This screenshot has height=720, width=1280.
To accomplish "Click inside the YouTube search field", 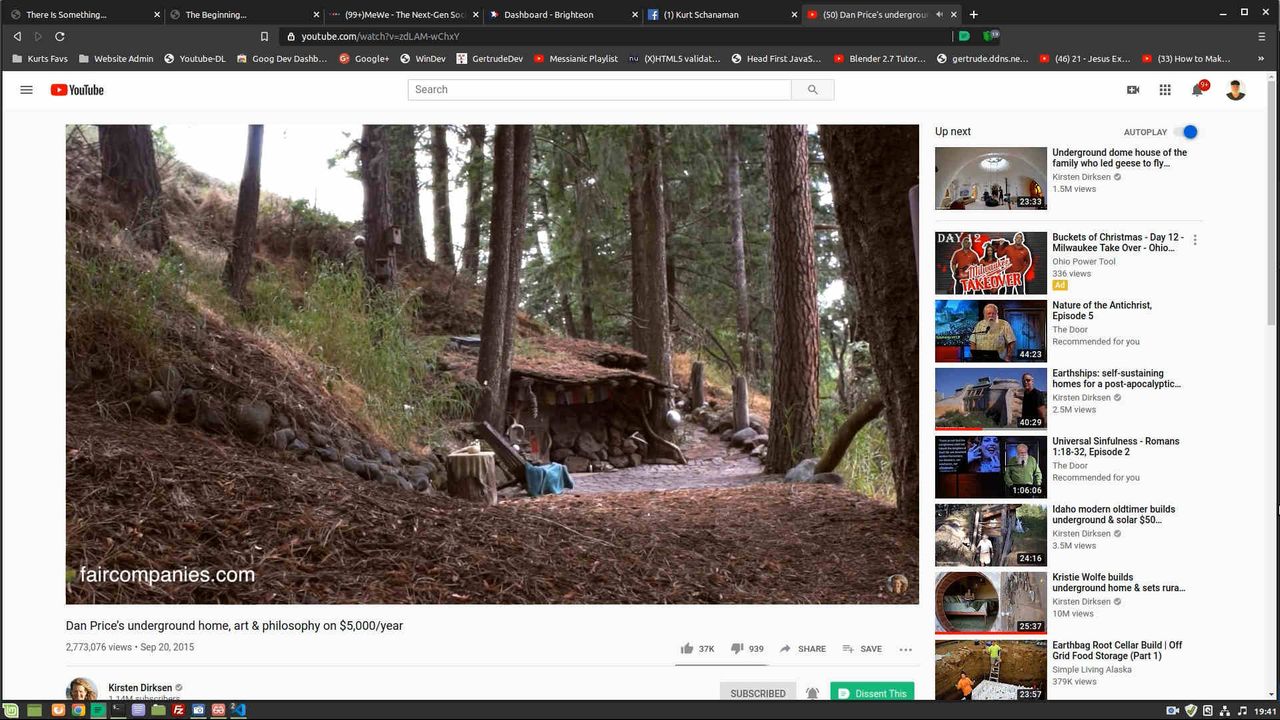I will pyautogui.click(x=600, y=90).
